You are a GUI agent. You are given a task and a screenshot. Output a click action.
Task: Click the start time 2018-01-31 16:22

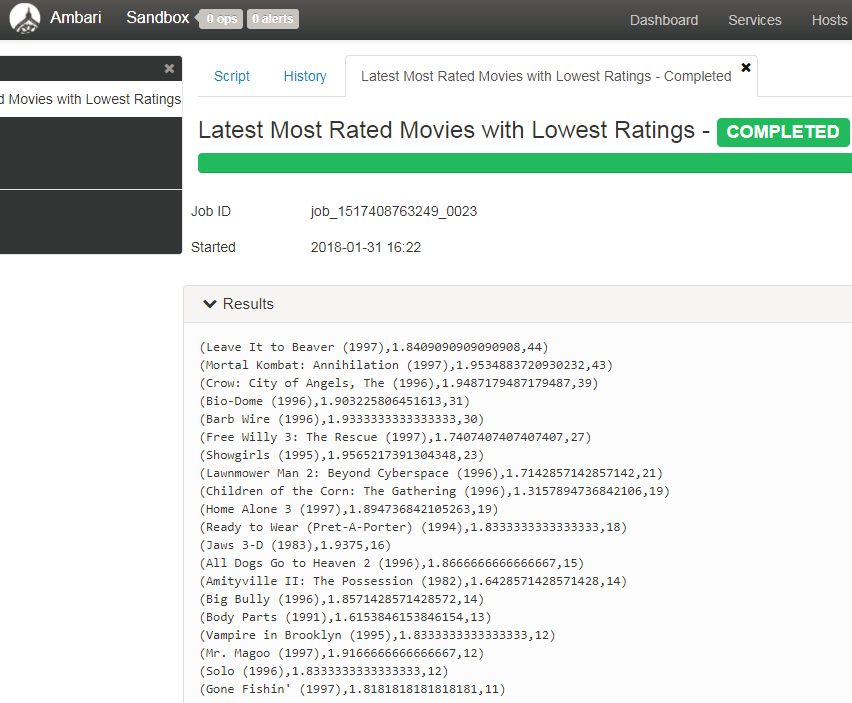(366, 247)
